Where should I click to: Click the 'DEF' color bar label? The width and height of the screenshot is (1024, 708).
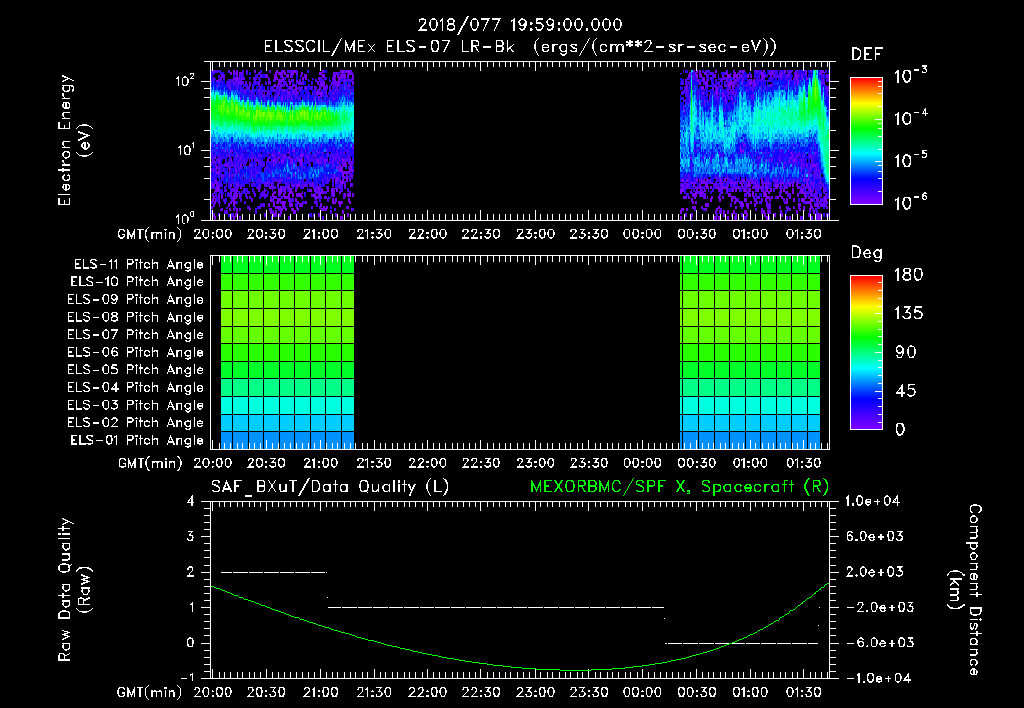pyautogui.click(x=866, y=55)
